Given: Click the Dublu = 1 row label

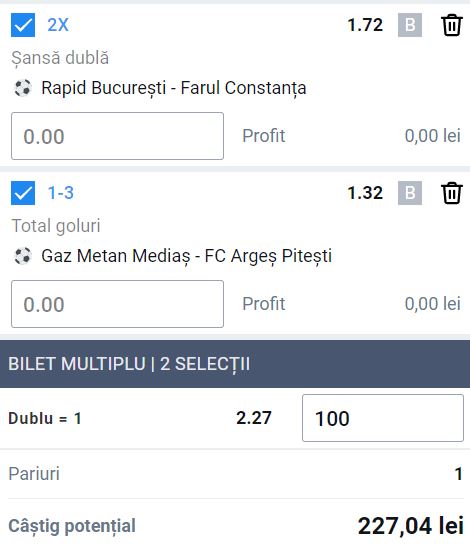Looking at the screenshot, I should (x=45, y=418).
